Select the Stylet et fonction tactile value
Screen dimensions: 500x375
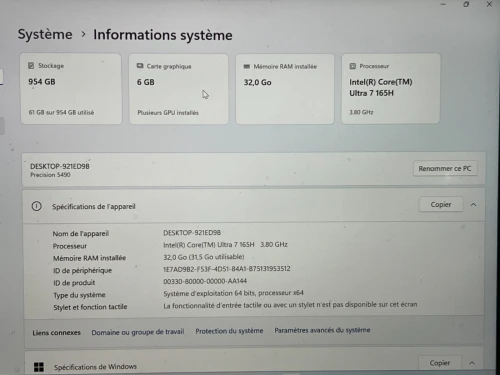[290, 305]
